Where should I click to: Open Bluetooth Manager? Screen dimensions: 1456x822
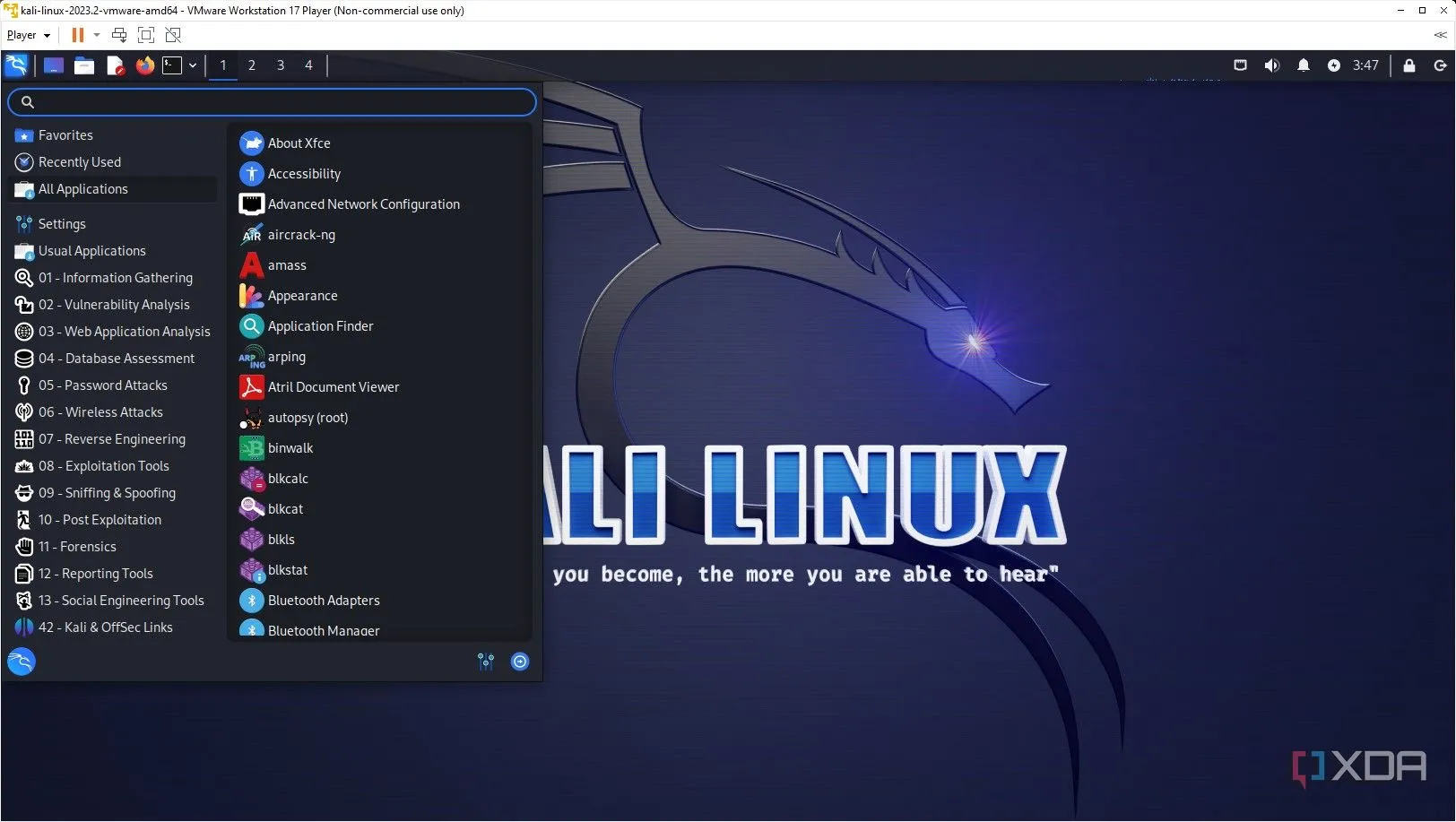(323, 629)
